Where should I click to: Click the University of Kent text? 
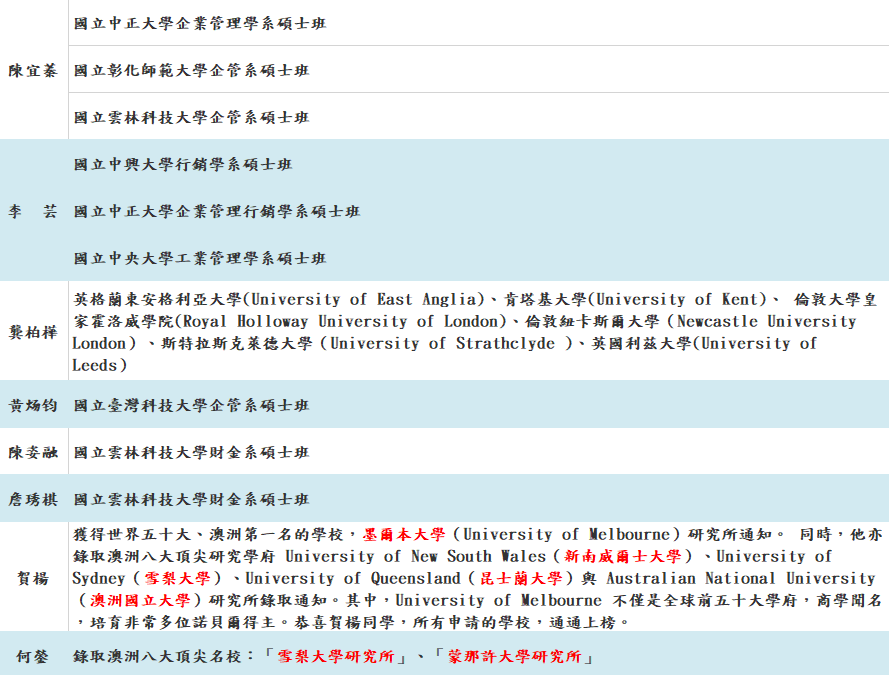point(677,299)
